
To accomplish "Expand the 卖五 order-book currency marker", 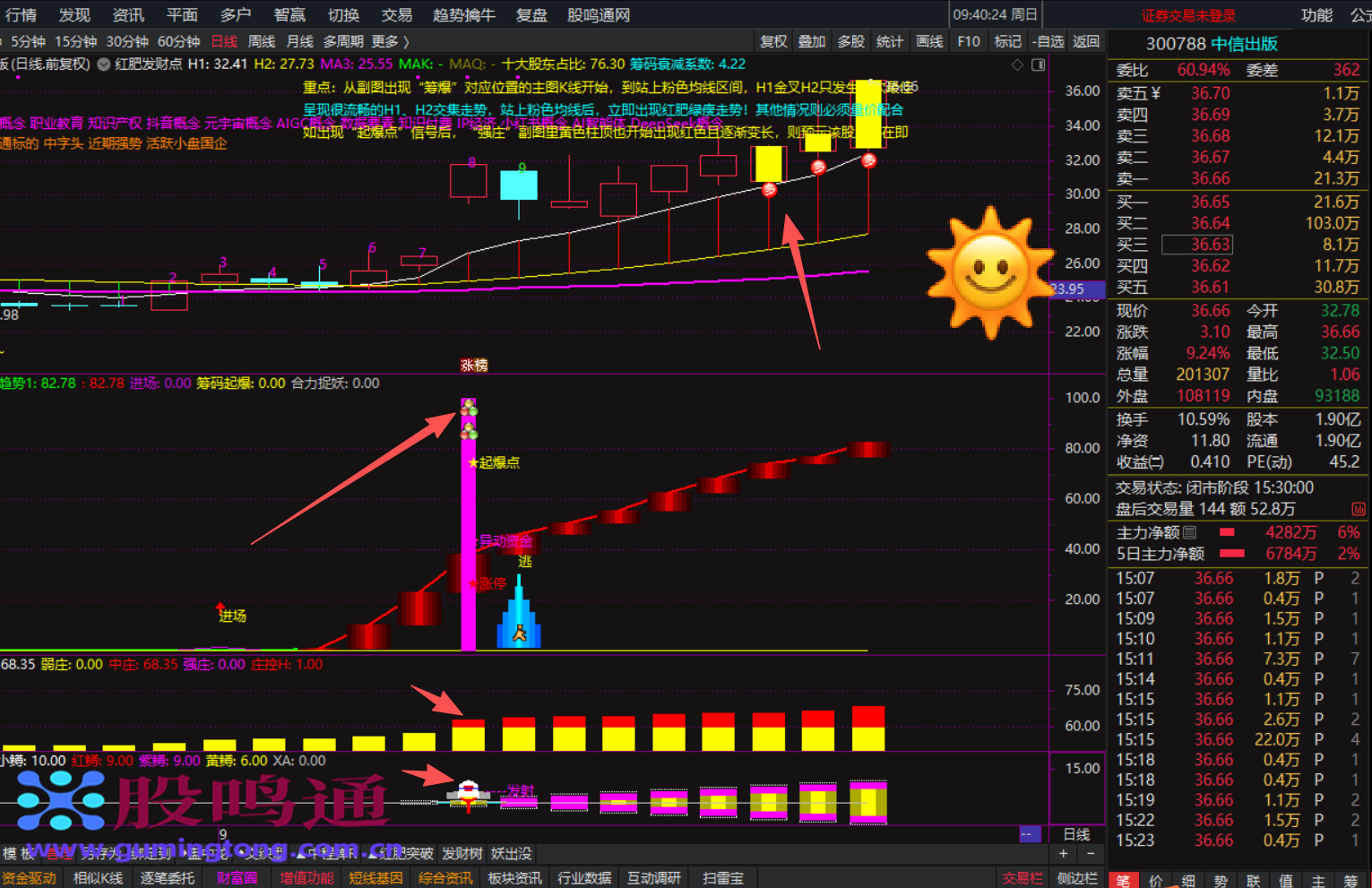I will (1156, 93).
